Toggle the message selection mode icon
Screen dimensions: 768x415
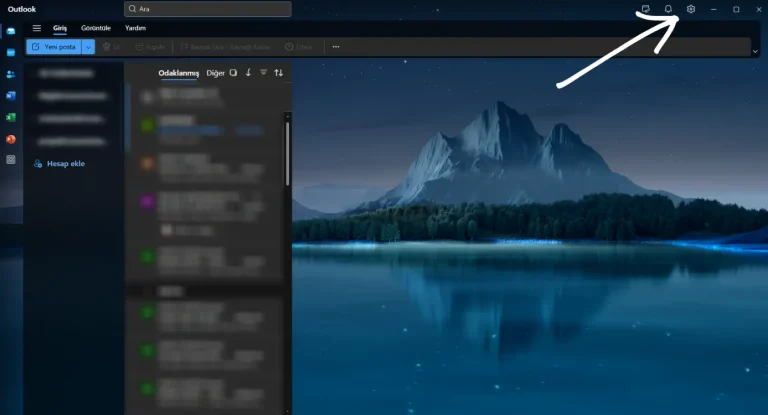coord(233,73)
